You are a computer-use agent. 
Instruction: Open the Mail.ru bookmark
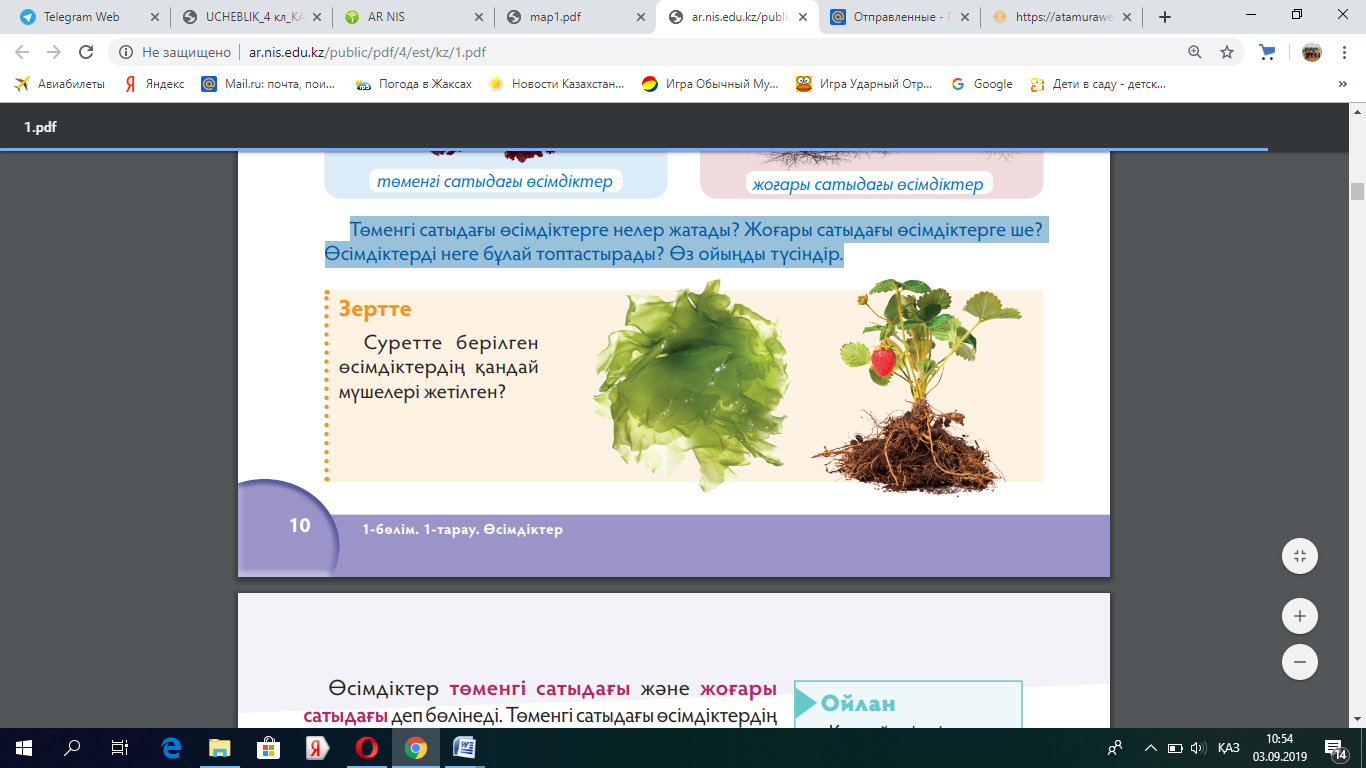(x=269, y=85)
